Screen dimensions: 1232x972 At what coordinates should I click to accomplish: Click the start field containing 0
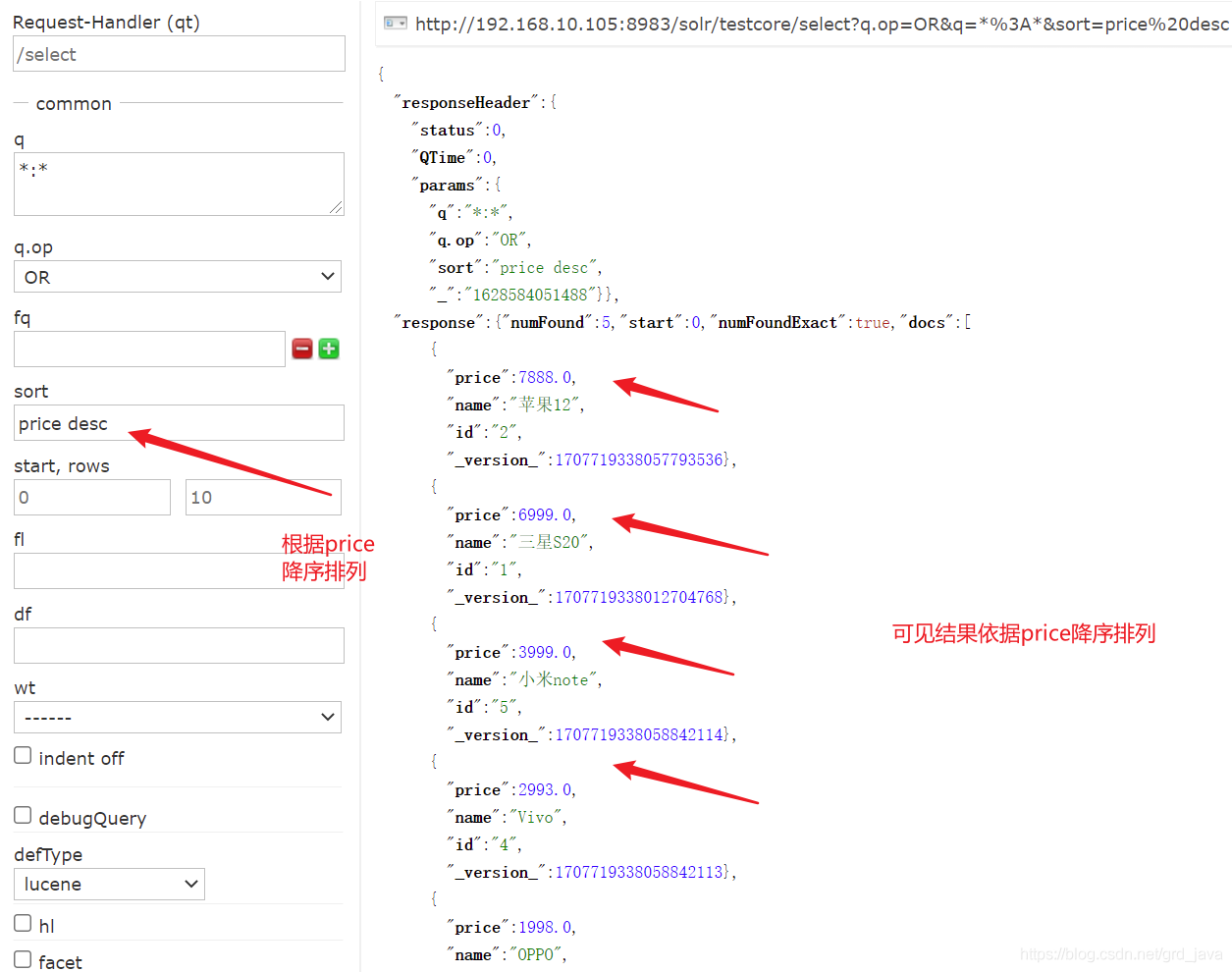tap(92, 497)
